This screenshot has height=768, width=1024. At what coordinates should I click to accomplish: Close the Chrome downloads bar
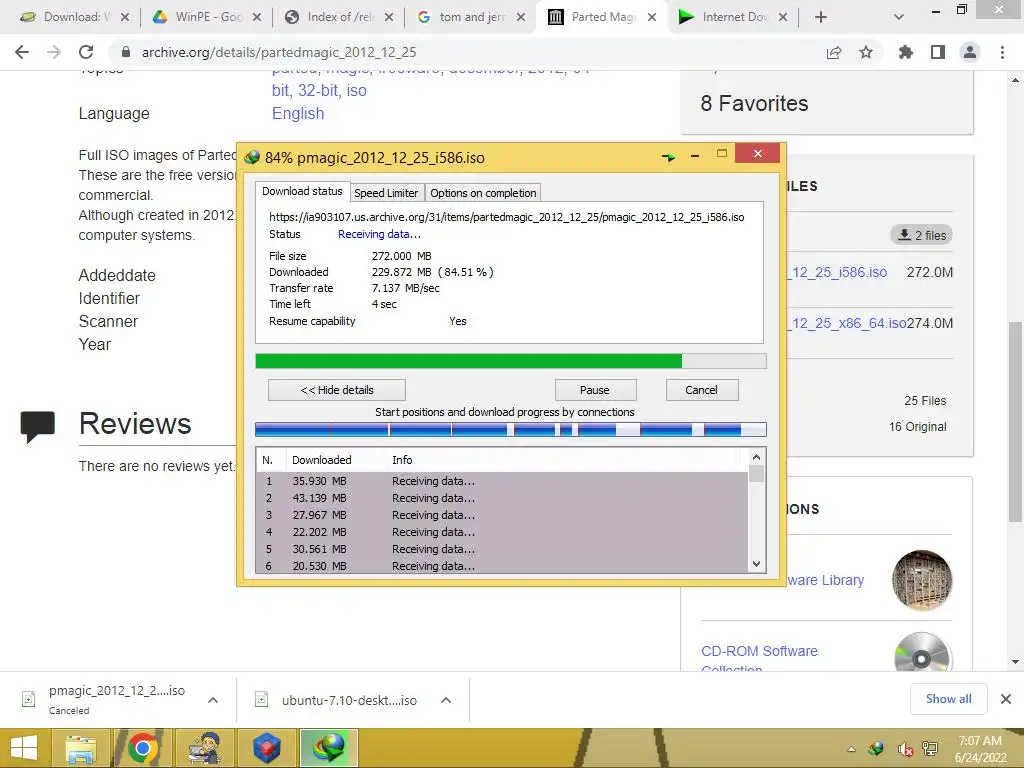pyautogui.click(x=1006, y=699)
